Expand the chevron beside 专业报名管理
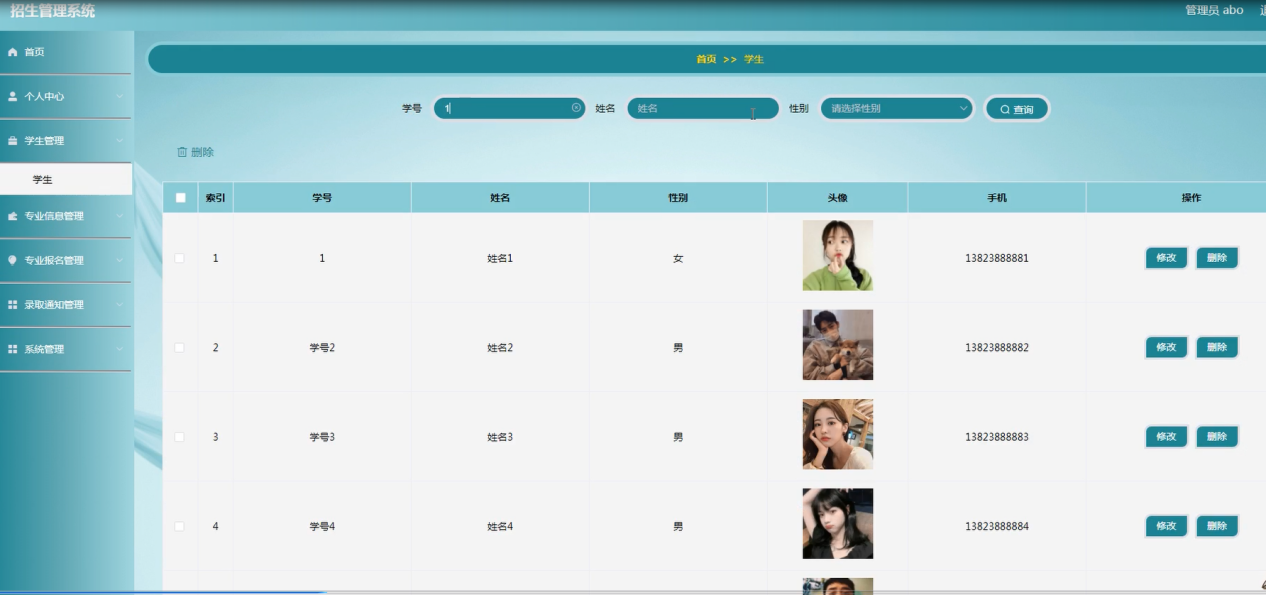The image size is (1266, 595). tap(119, 260)
